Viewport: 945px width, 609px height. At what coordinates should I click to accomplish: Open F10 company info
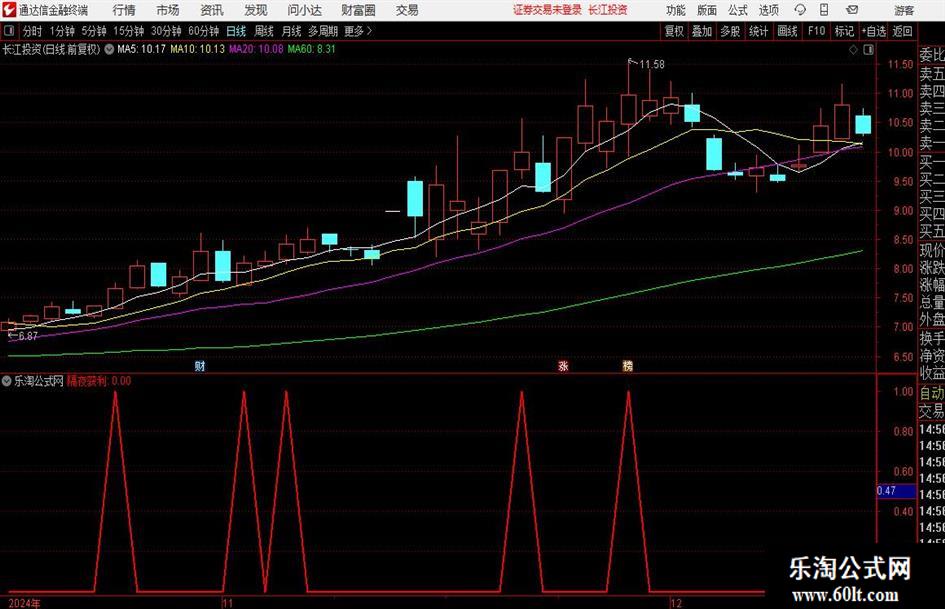(x=816, y=31)
